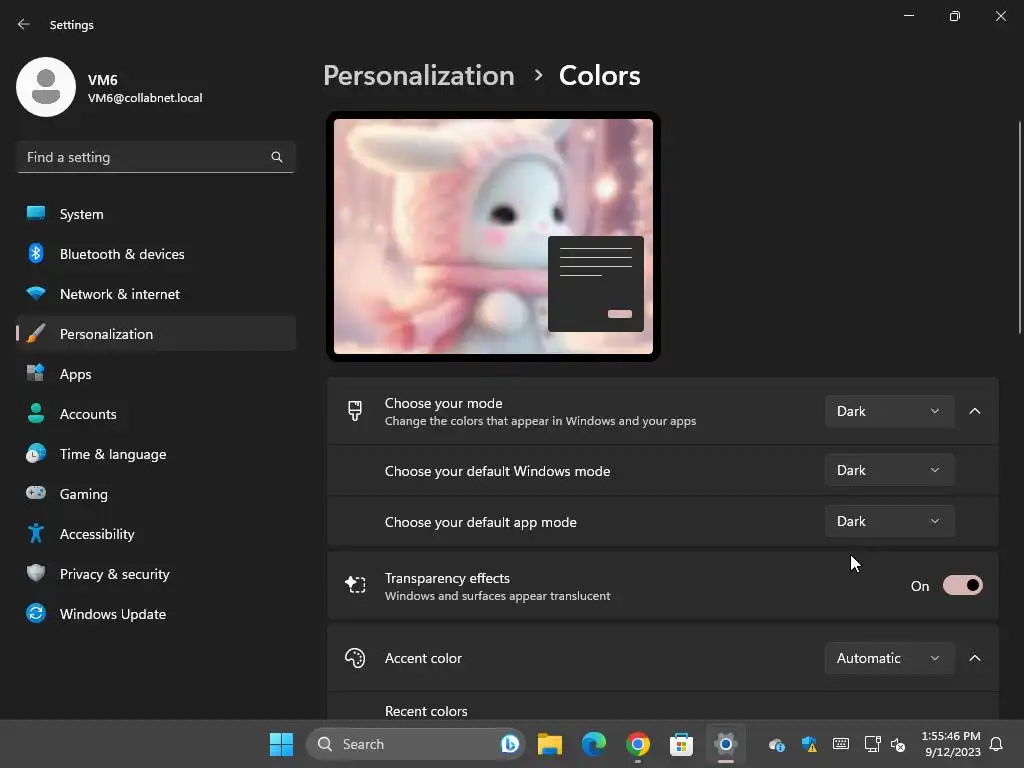Go to System settings

click(x=155, y=214)
